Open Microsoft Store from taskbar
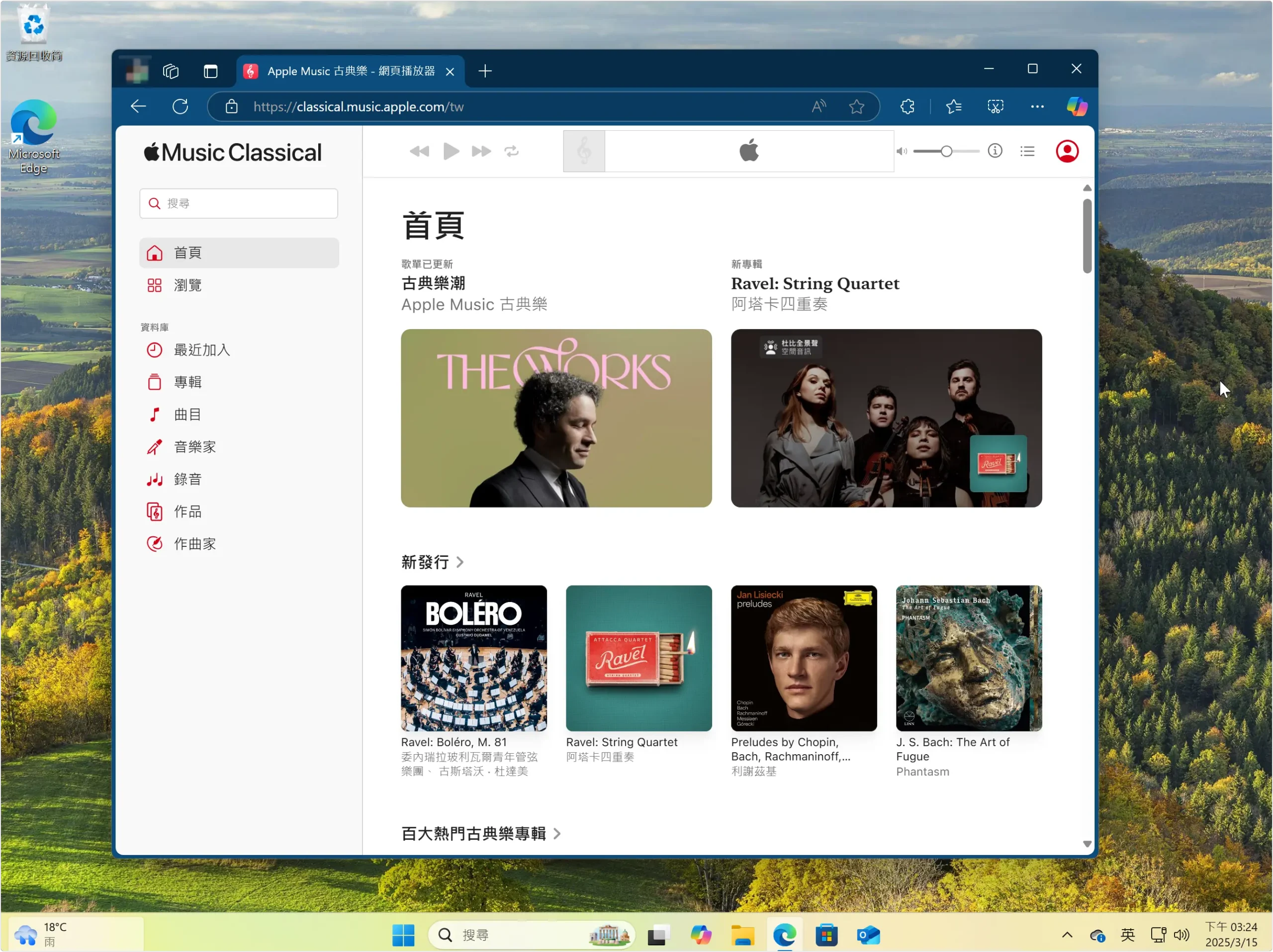 tap(826, 935)
